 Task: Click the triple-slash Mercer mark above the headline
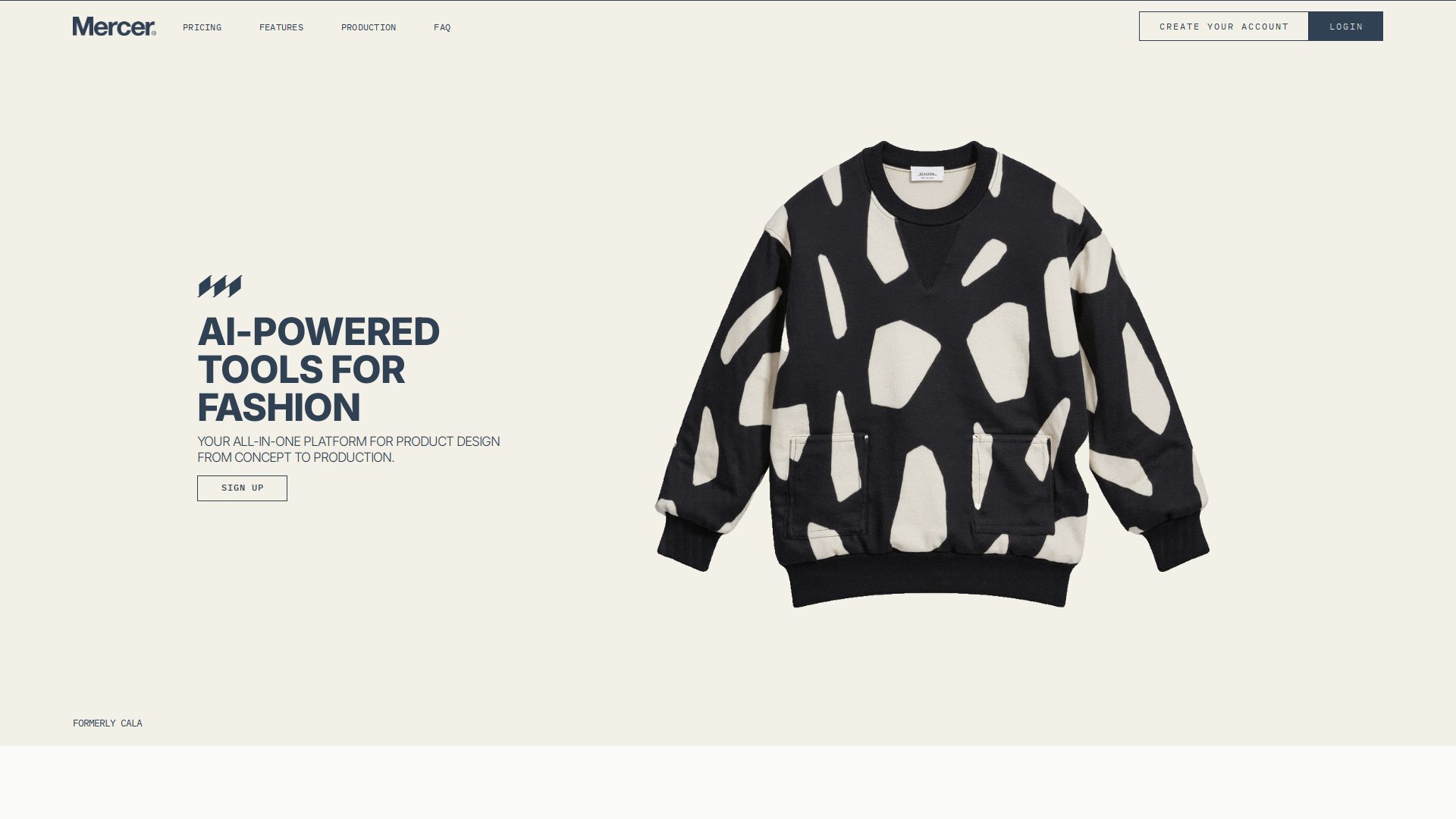(x=220, y=287)
